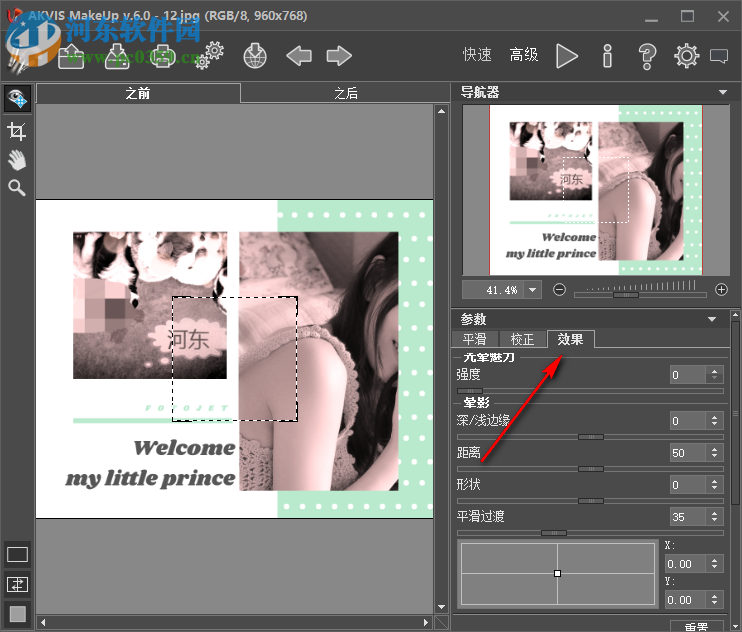The image size is (742, 632).
Task: Click the canvas vertical scrollbar up arrow
Action: [441, 111]
